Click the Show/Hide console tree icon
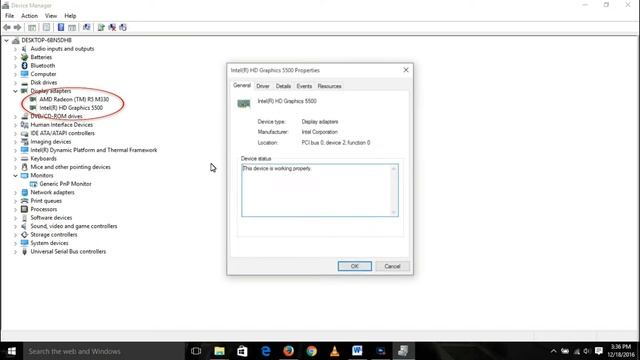This screenshot has width=640, height=360. 32,27
